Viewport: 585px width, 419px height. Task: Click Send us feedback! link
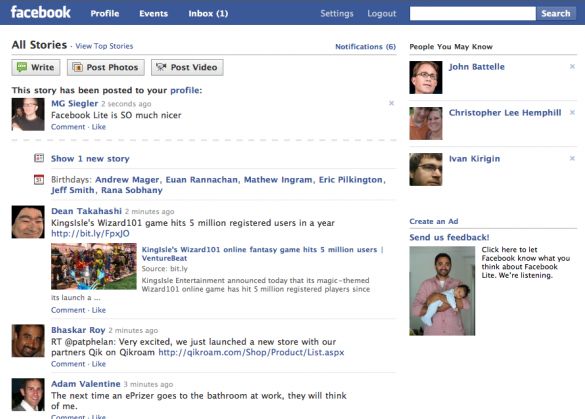coord(449,237)
